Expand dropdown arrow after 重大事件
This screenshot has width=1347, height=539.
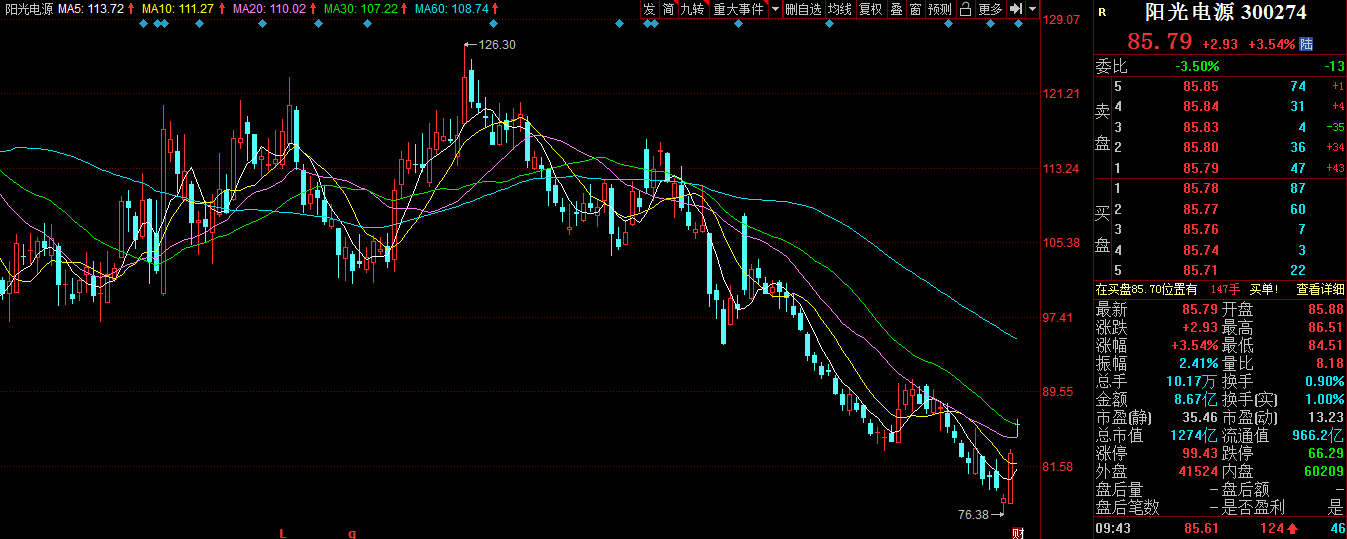[x=775, y=9]
